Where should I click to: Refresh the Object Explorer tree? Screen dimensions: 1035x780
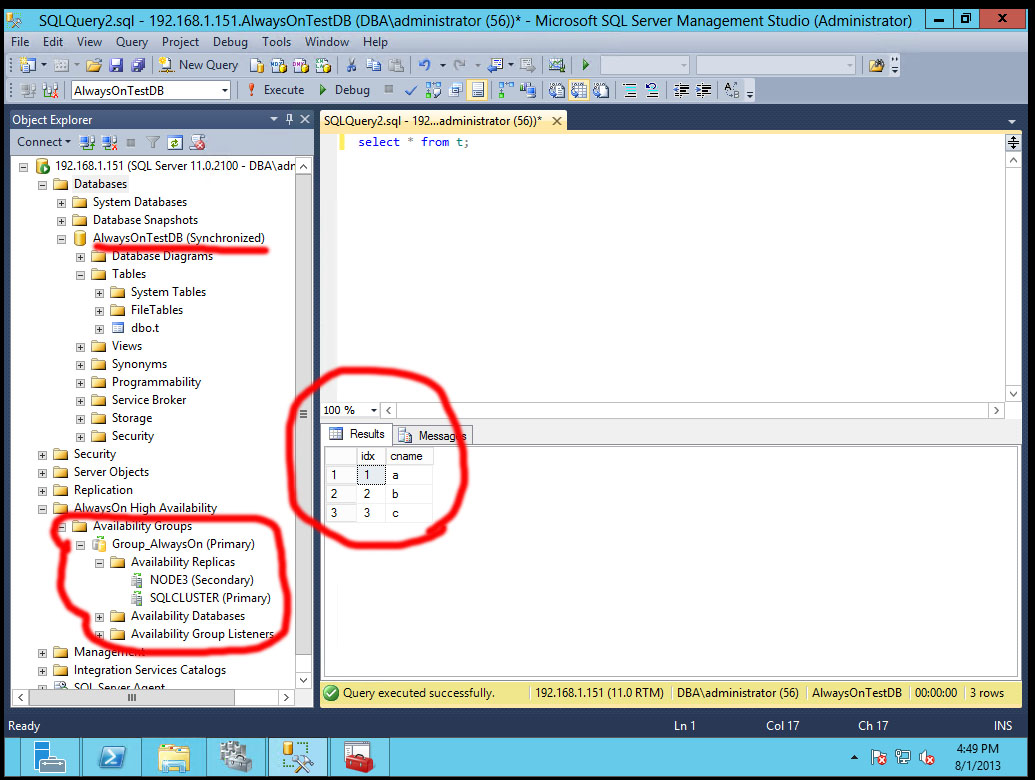coord(176,141)
